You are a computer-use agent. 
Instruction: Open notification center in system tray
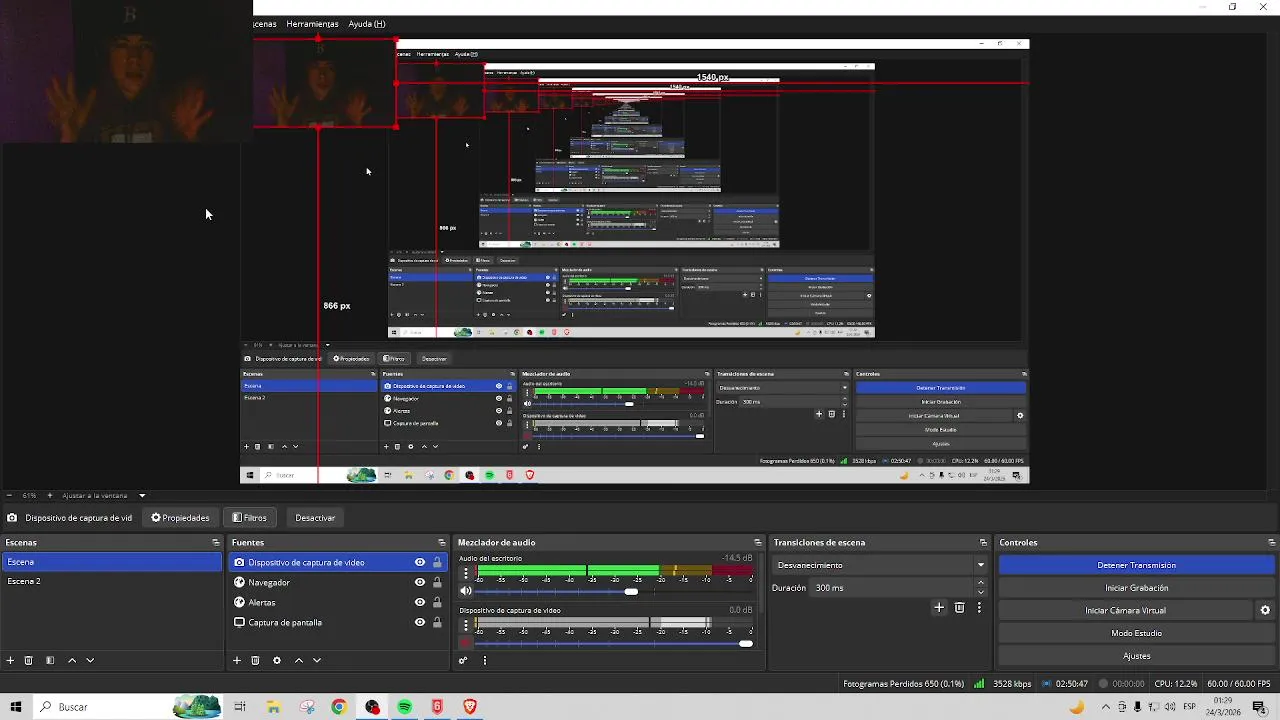(1259, 707)
